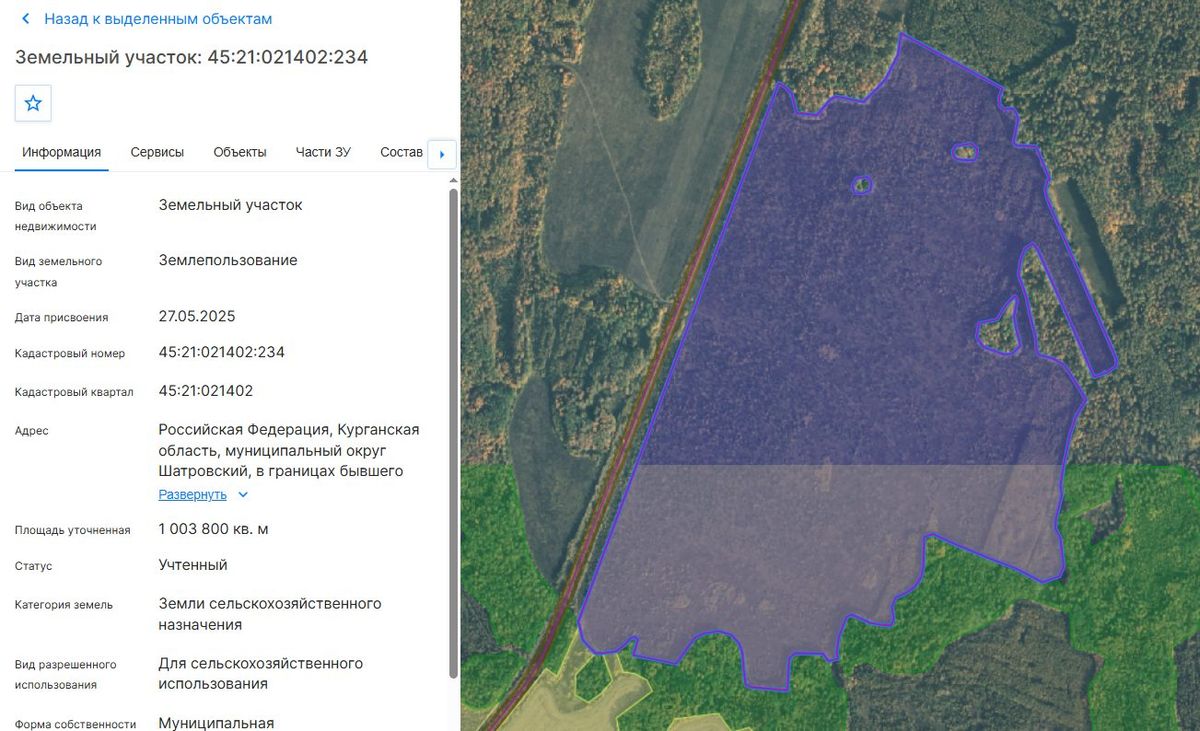Click the Категория земель label
This screenshot has height=731, width=1200.
point(64,605)
